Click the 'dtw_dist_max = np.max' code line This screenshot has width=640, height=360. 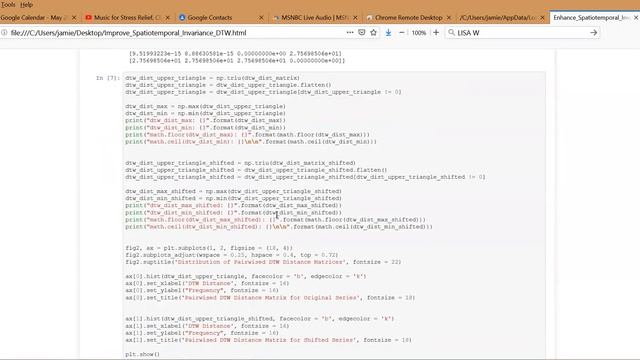(x=205, y=106)
